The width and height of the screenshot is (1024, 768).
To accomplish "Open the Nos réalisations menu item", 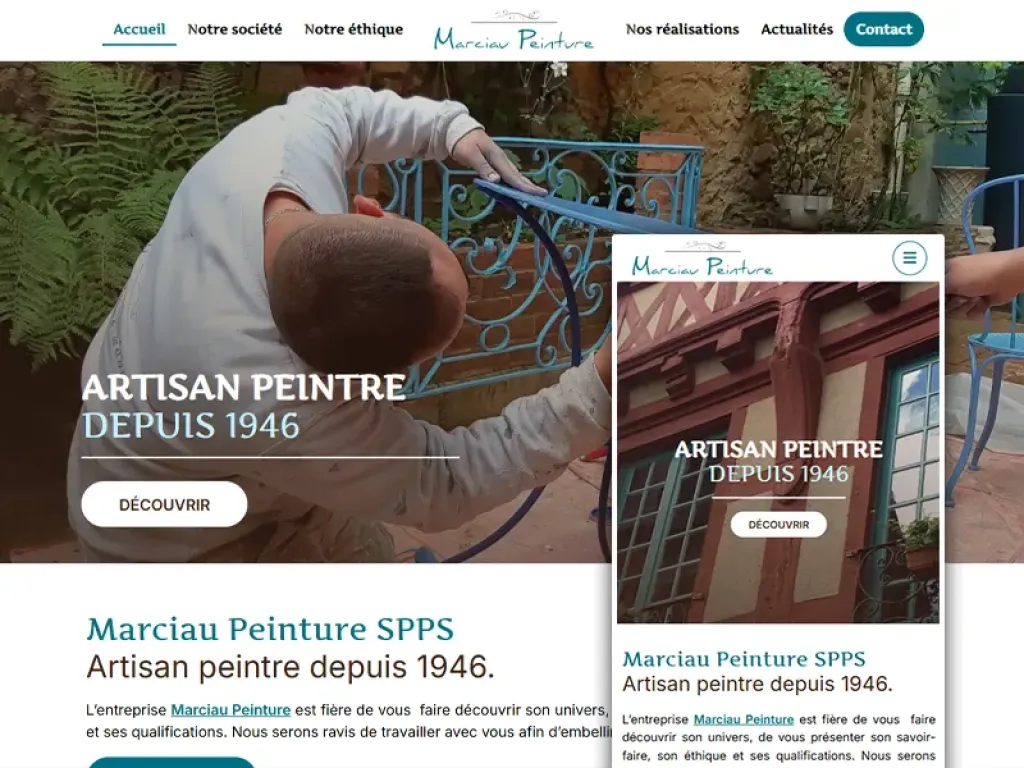I will (682, 29).
